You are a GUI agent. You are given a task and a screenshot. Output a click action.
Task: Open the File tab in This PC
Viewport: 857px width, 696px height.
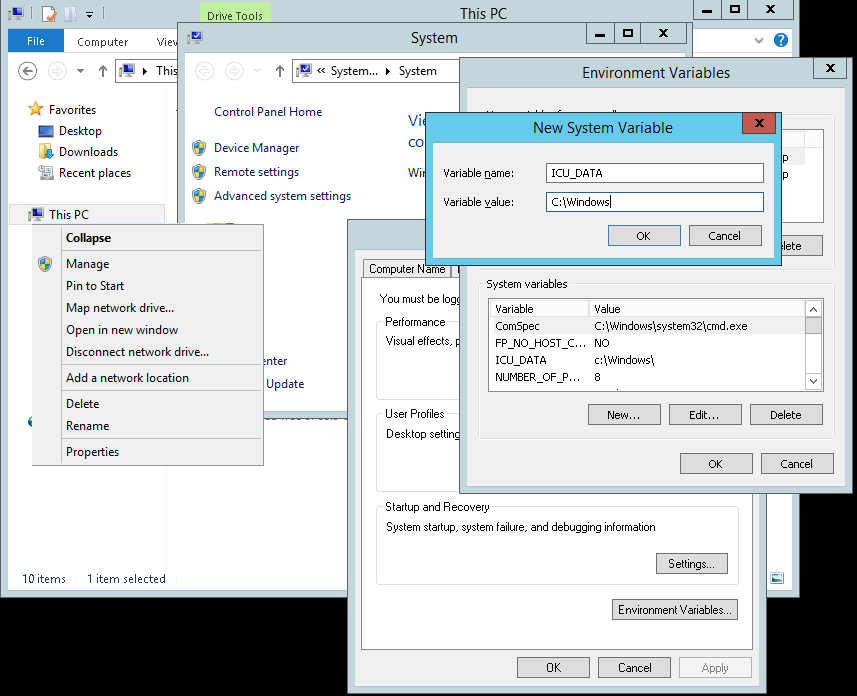pos(35,42)
